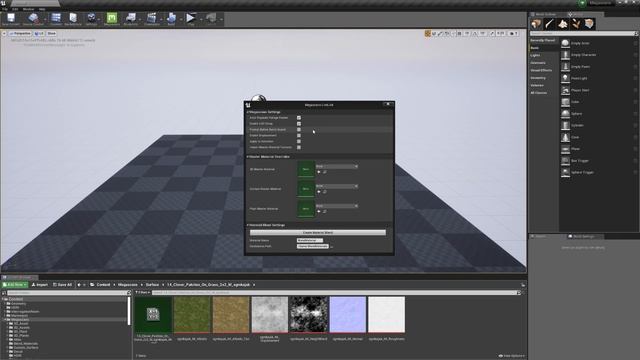
Task: Open the File menu
Action: click(4, 9)
